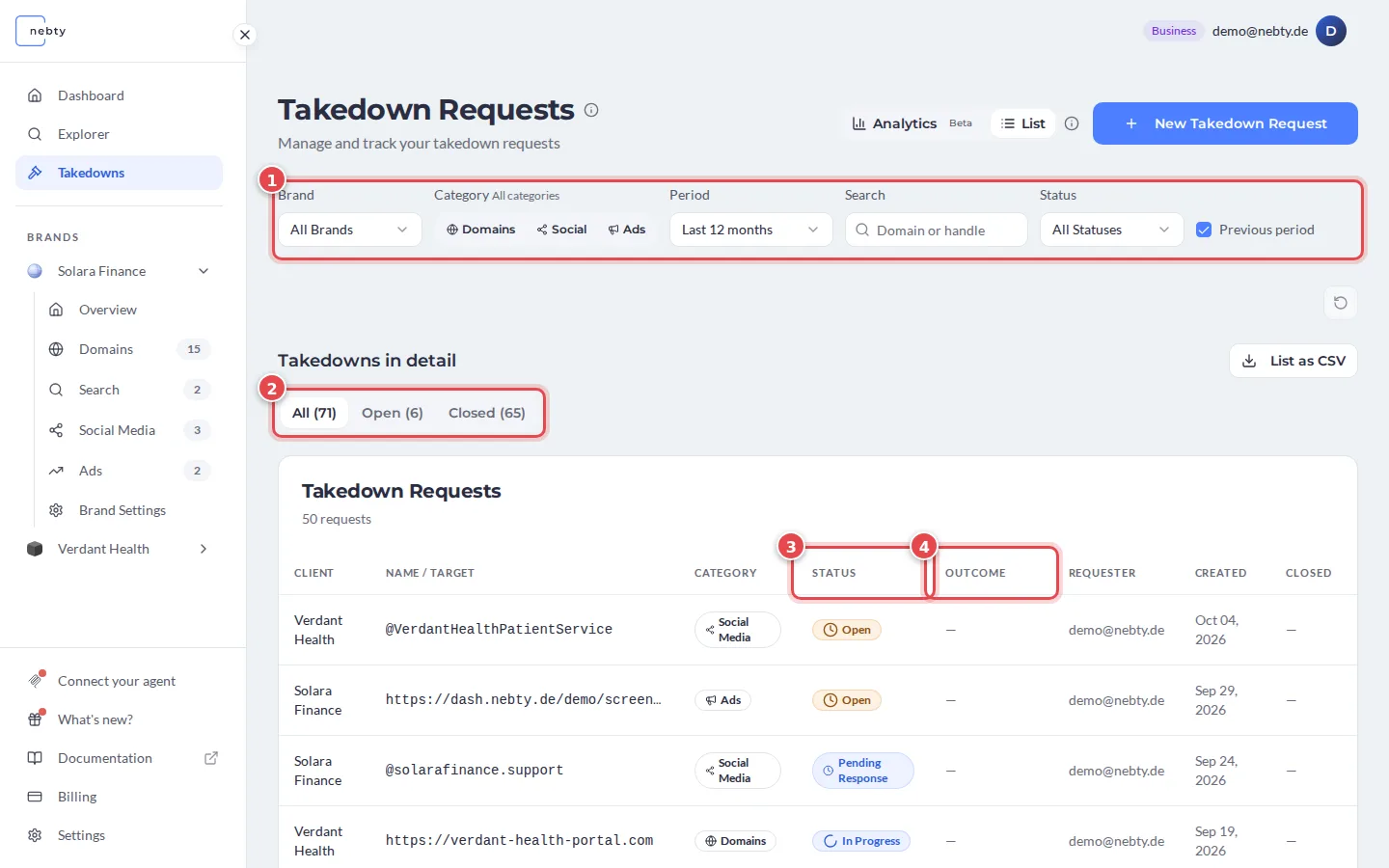Click @VerdantHealthPatientService target name
The height and width of the screenshot is (868, 1389).
499,630
